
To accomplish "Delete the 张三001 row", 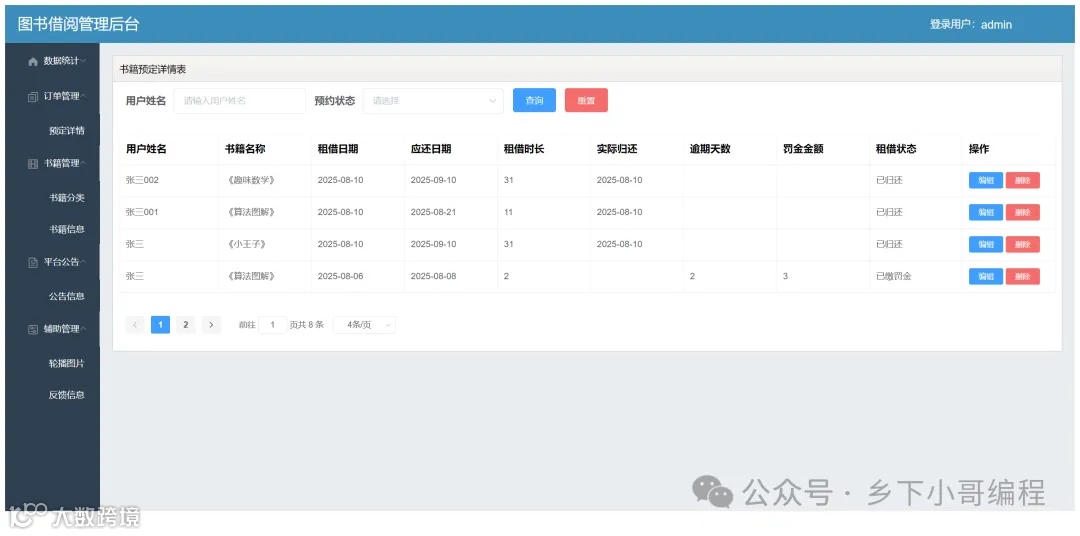I will point(1023,212).
